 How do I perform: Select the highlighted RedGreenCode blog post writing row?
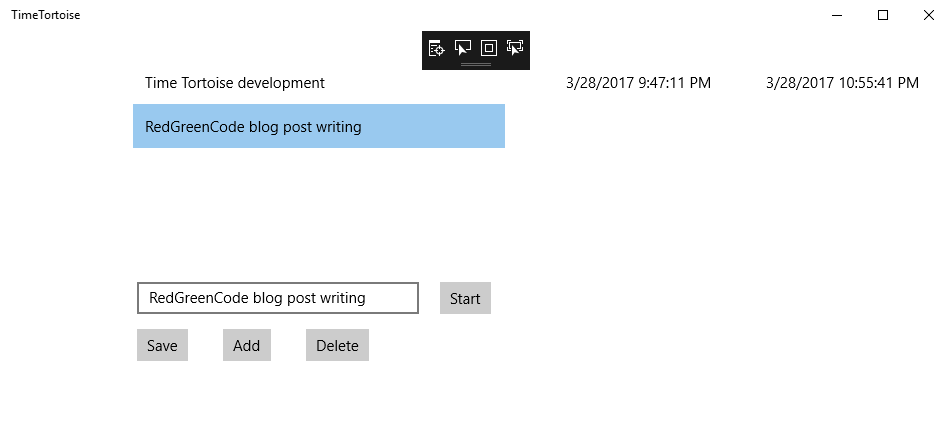[x=318, y=127]
